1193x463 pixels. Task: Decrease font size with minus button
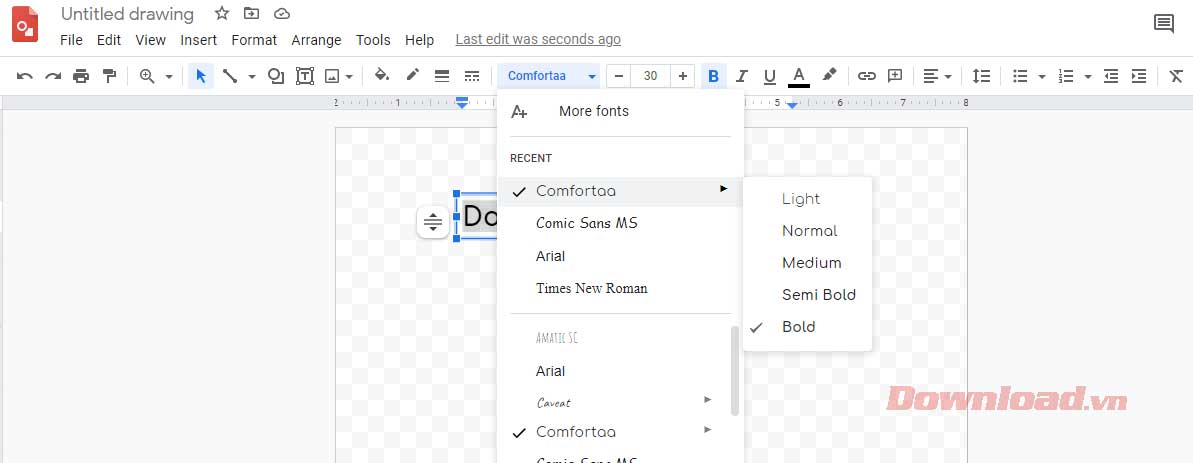pyautogui.click(x=619, y=76)
